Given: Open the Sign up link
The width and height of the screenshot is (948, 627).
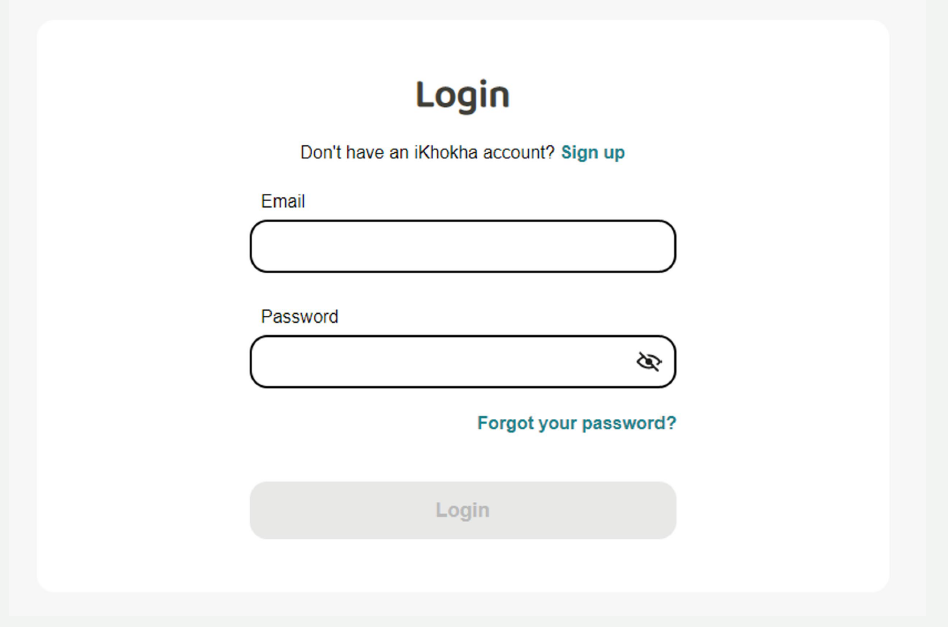Looking at the screenshot, I should coord(593,152).
